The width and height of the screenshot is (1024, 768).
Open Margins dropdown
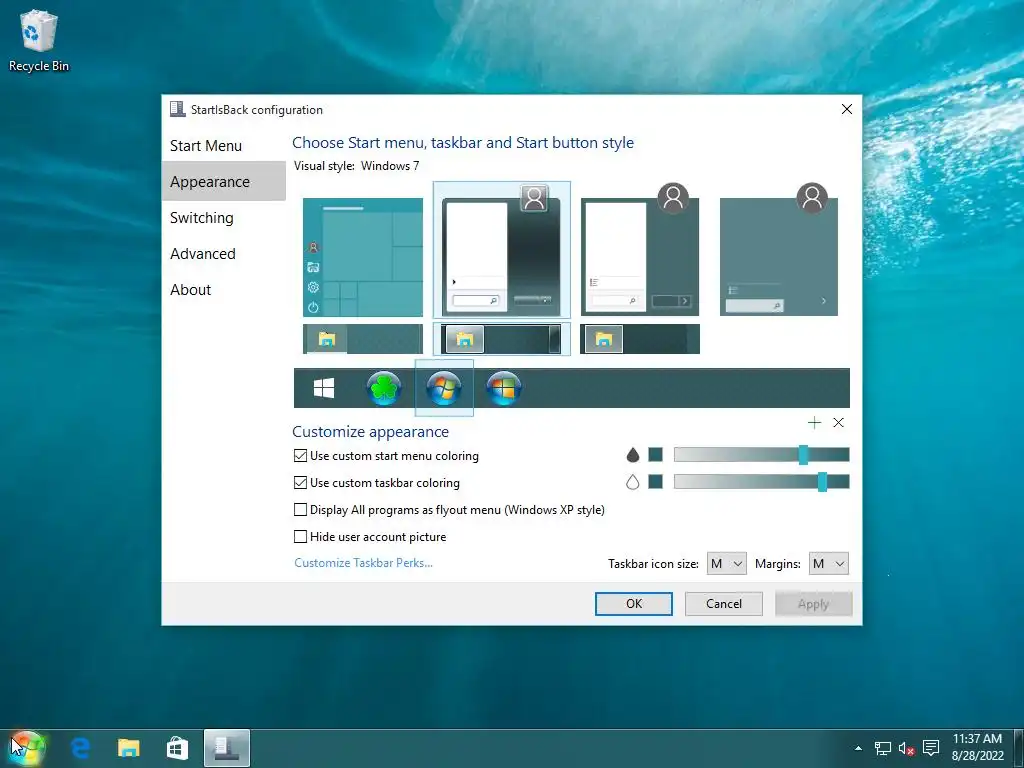[x=829, y=564]
